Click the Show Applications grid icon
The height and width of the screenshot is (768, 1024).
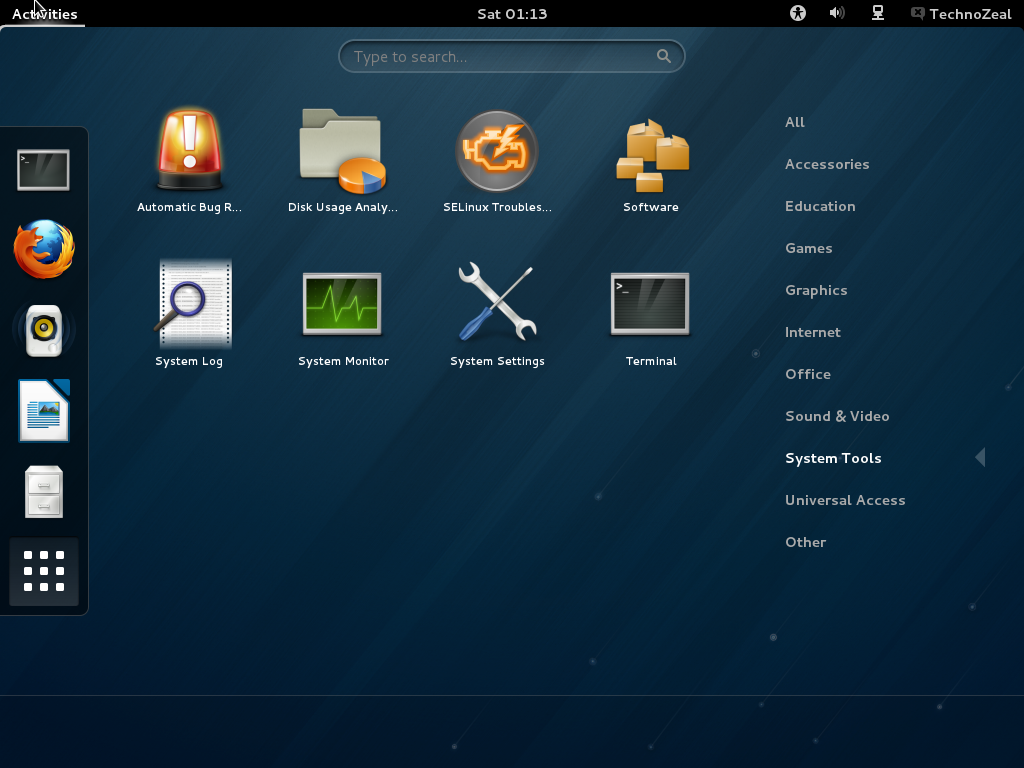[43, 572]
